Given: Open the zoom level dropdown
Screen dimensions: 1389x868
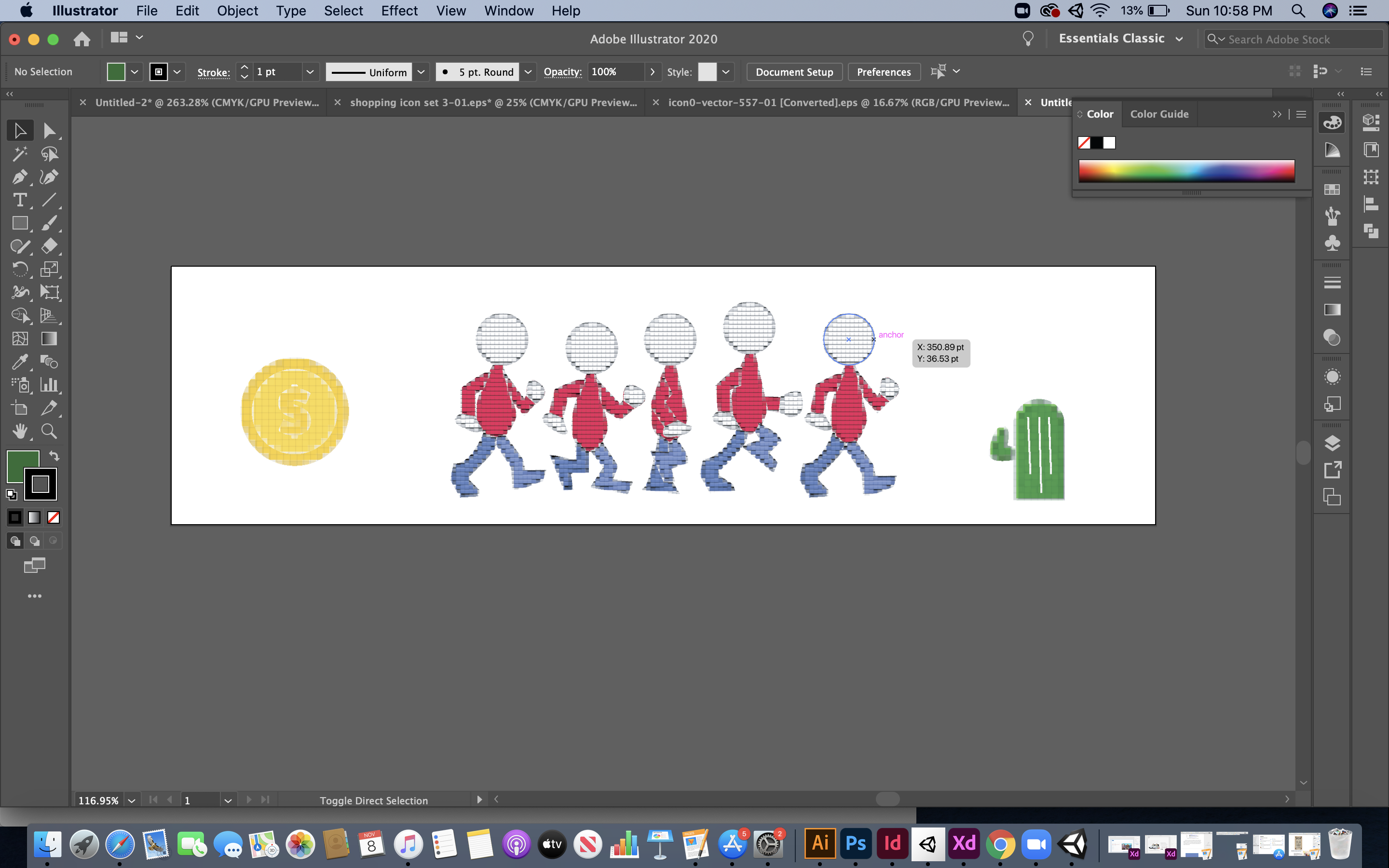Looking at the screenshot, I should [x=132, y=800].
